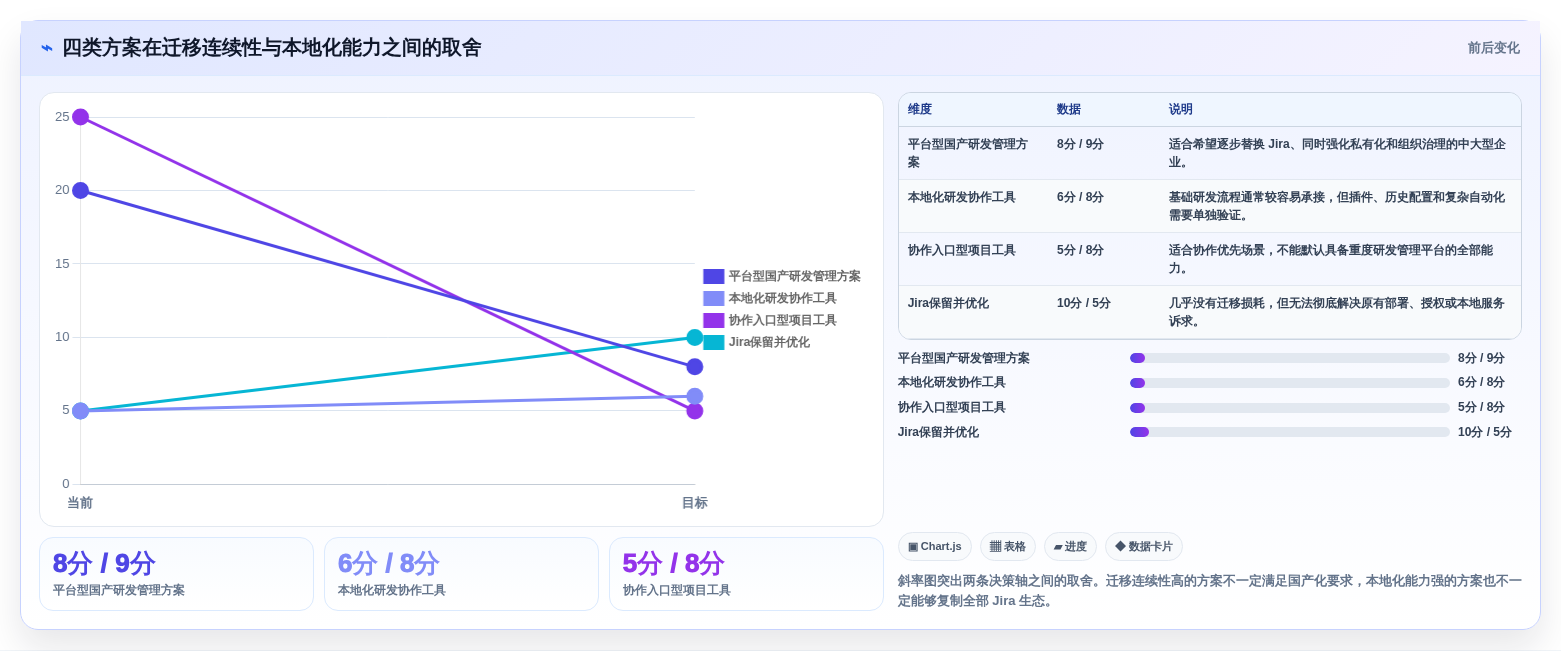Click the lightning icon beside the title

pos(47,48)
